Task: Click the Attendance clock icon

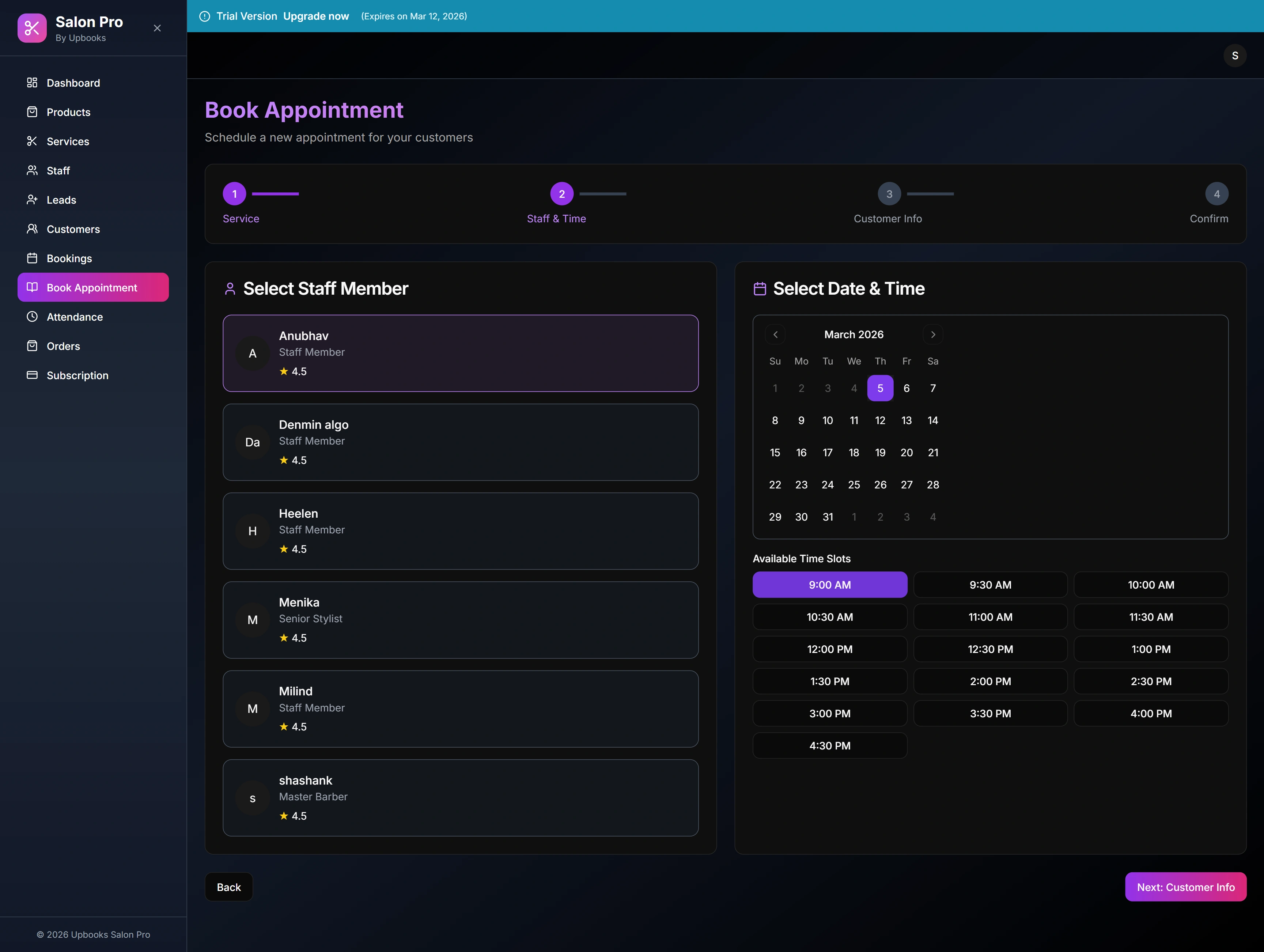Action: click(33, 317)
